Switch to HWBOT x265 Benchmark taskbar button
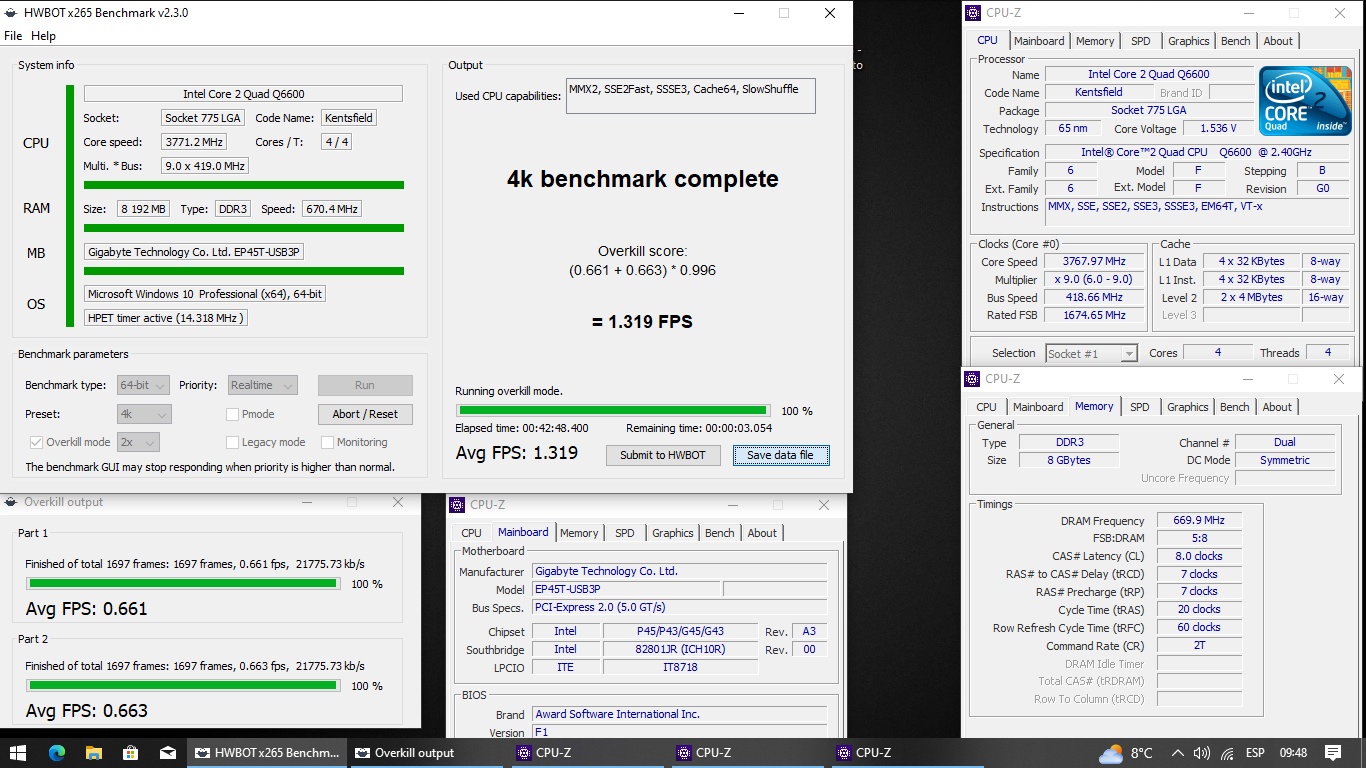 (268, 753)
